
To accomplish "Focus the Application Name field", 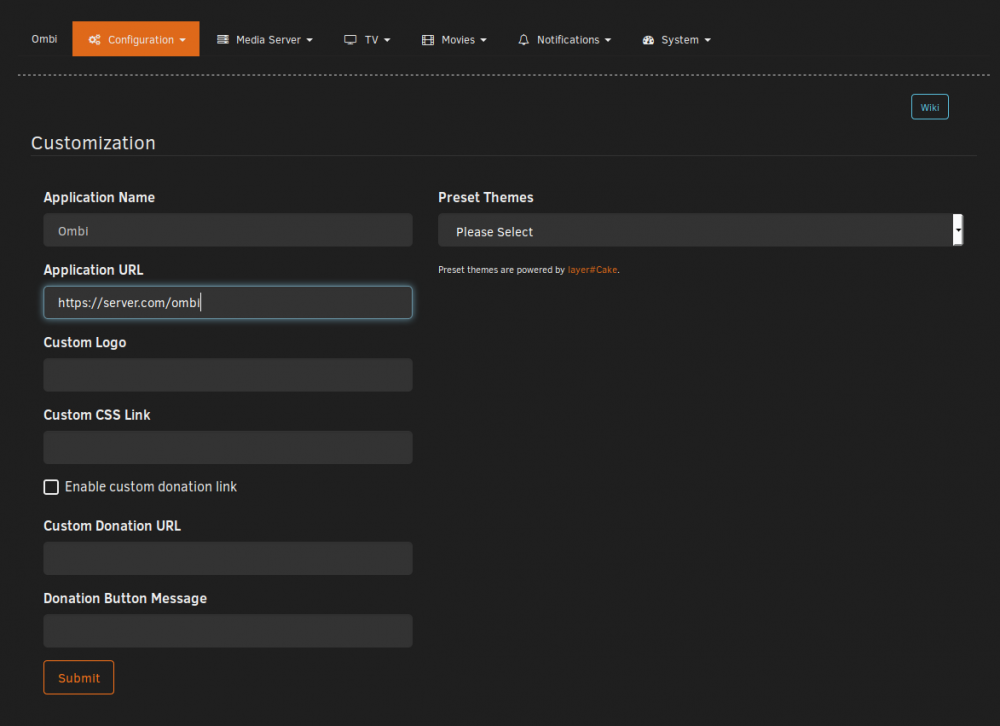I will [x=228, y=230].
